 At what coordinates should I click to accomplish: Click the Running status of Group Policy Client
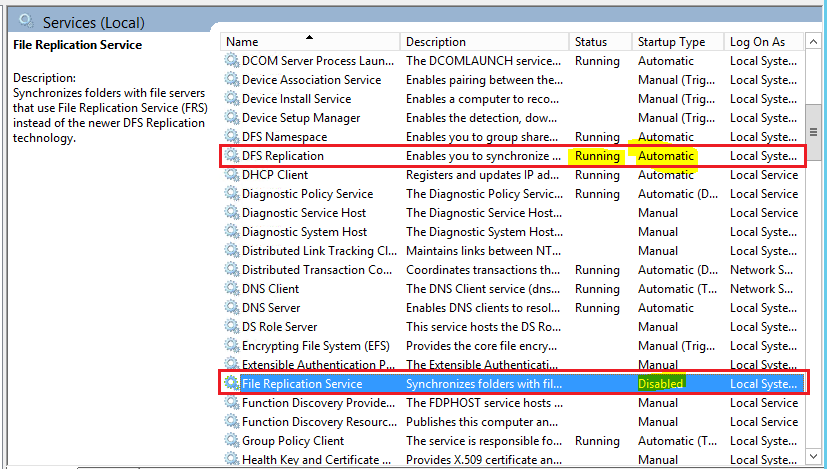pyautogui.click(x=597, y=441)
